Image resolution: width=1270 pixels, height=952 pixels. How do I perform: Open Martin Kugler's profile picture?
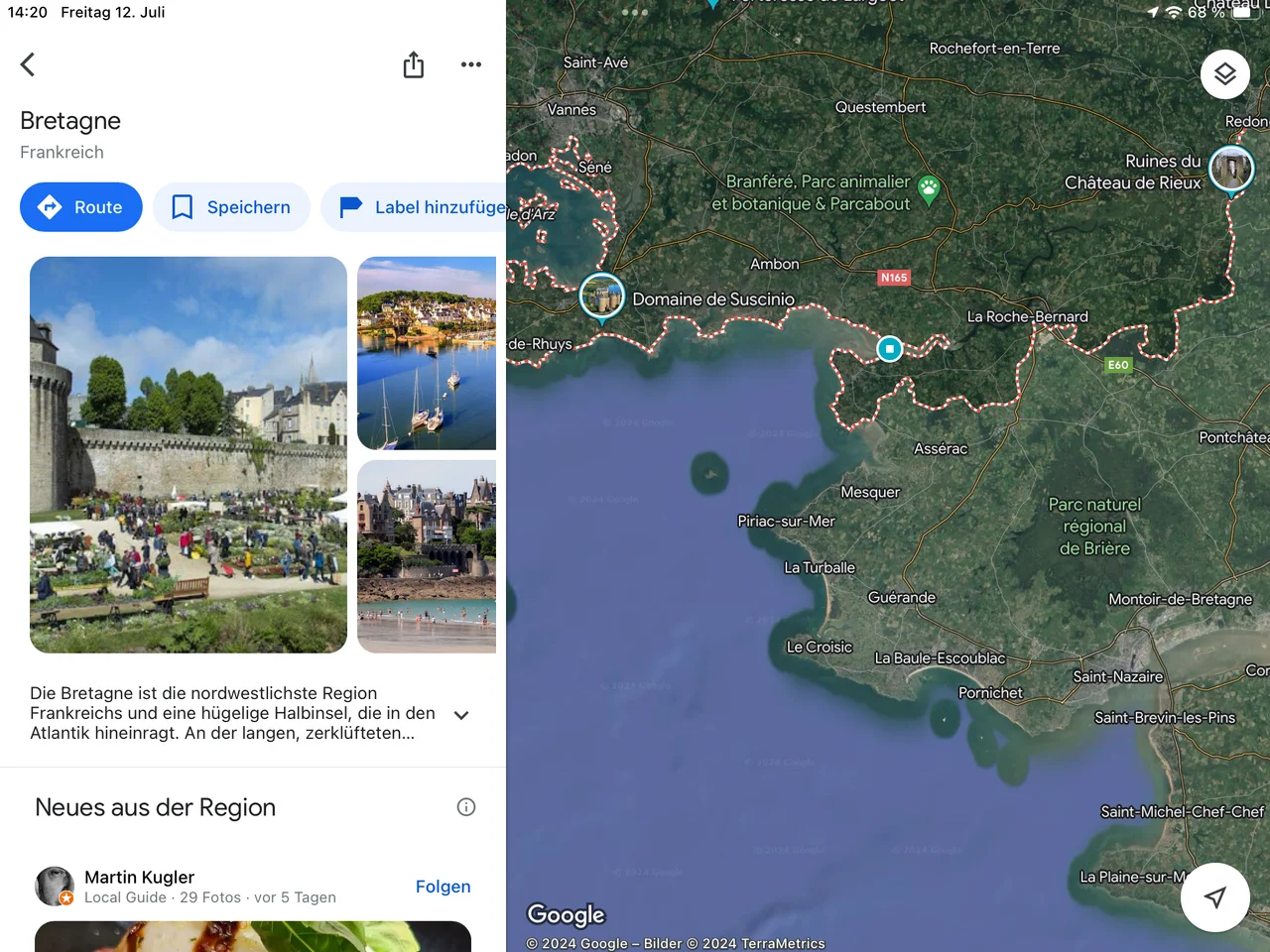(55, 886)
